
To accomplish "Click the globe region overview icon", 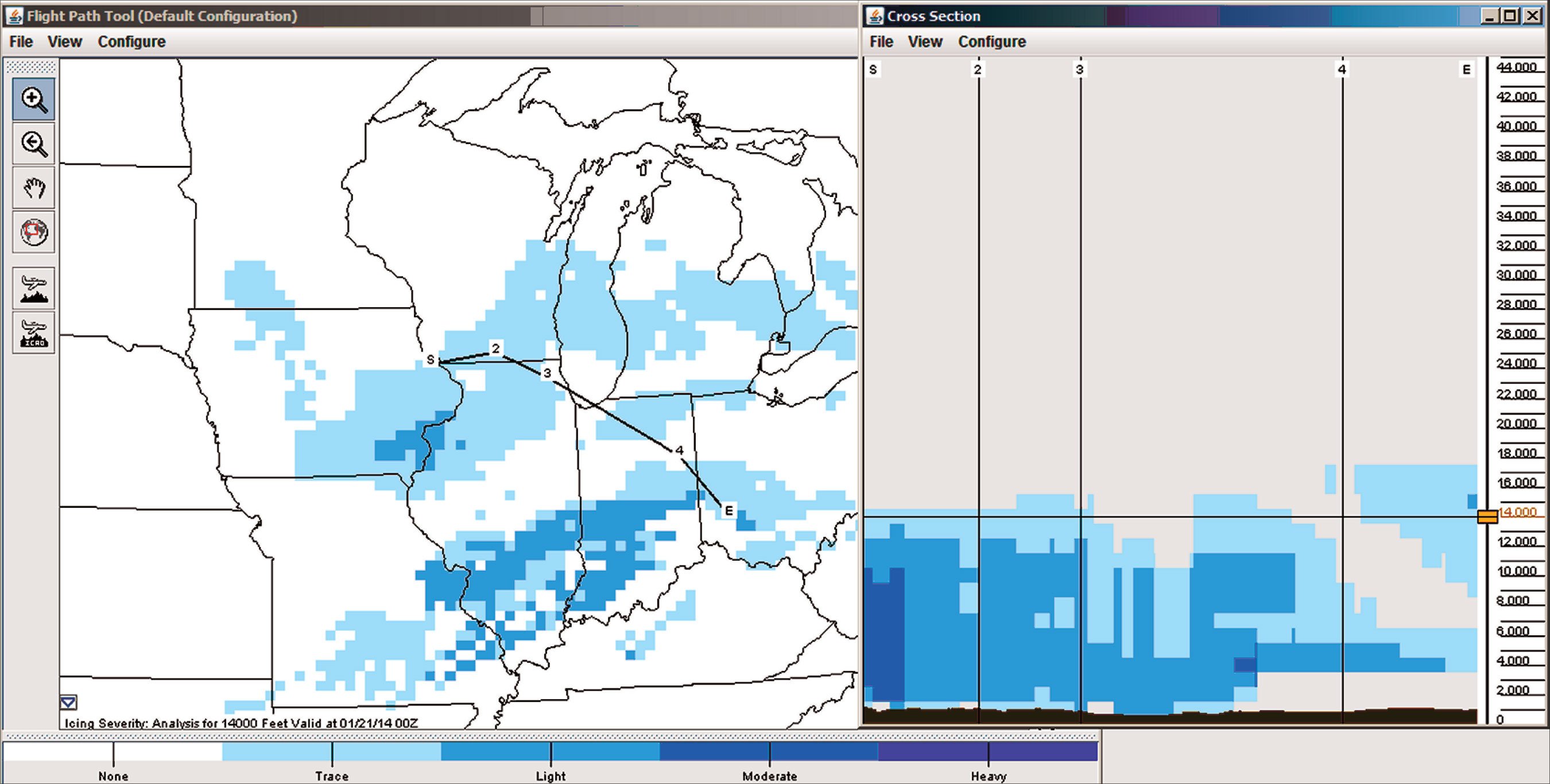I will [x=34, y=232].
